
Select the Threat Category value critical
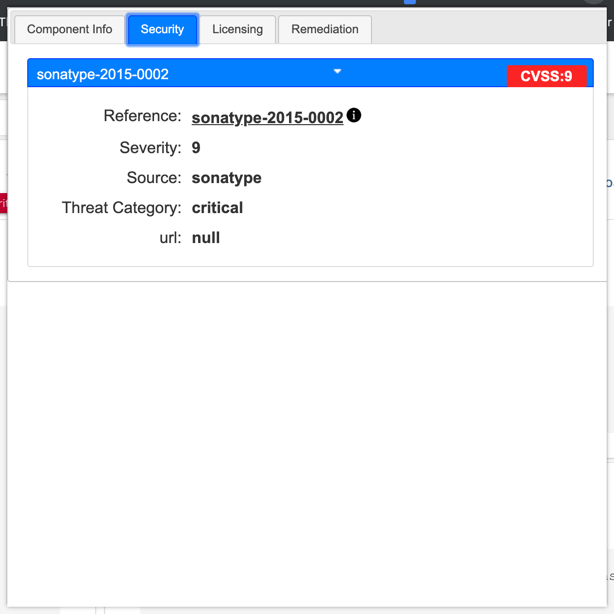click(217, 208)
